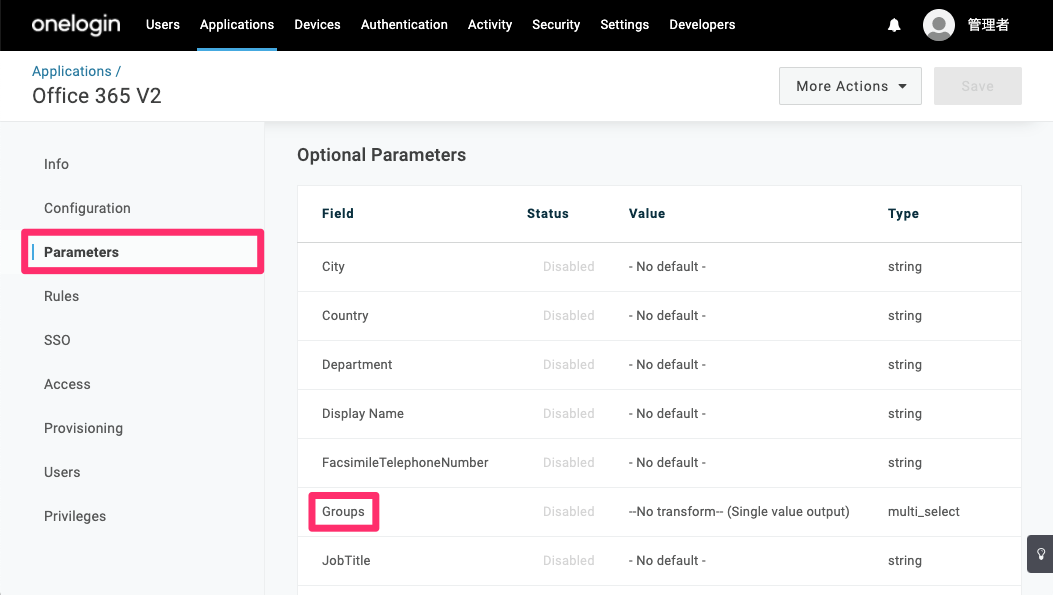Open the Activity top menu
The height and width of the screenshot is (595, 1053).
490,25
